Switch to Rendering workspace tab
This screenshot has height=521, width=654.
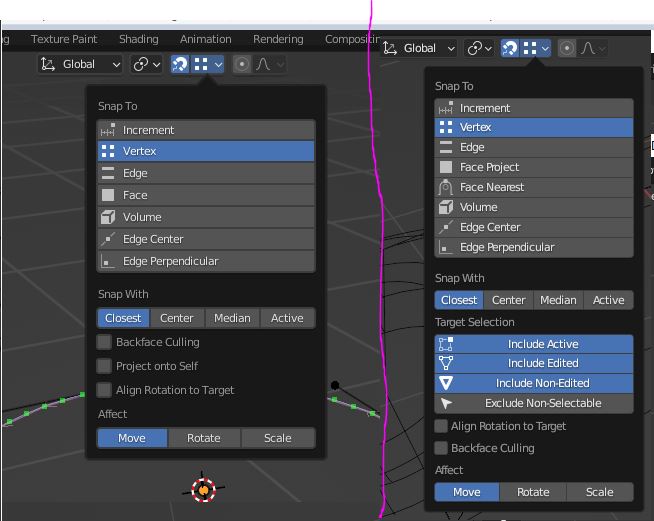278,39
